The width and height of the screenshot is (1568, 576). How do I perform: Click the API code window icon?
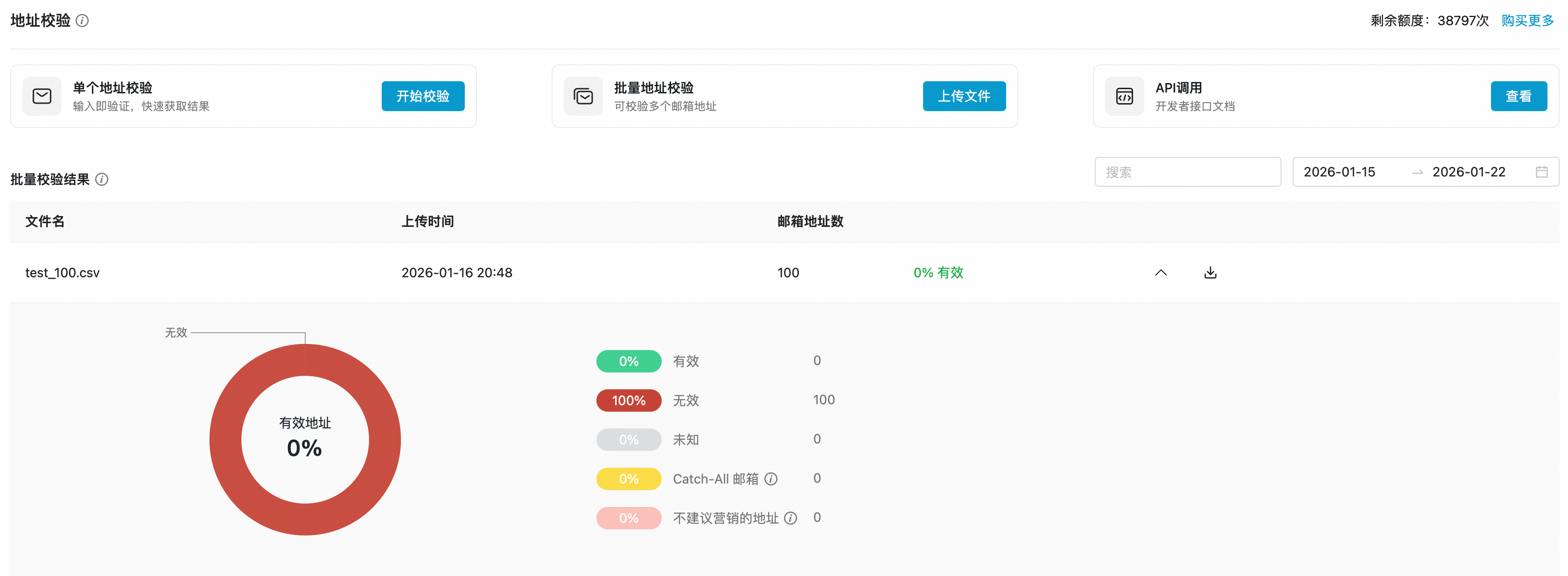click(x=1124, y=96)
